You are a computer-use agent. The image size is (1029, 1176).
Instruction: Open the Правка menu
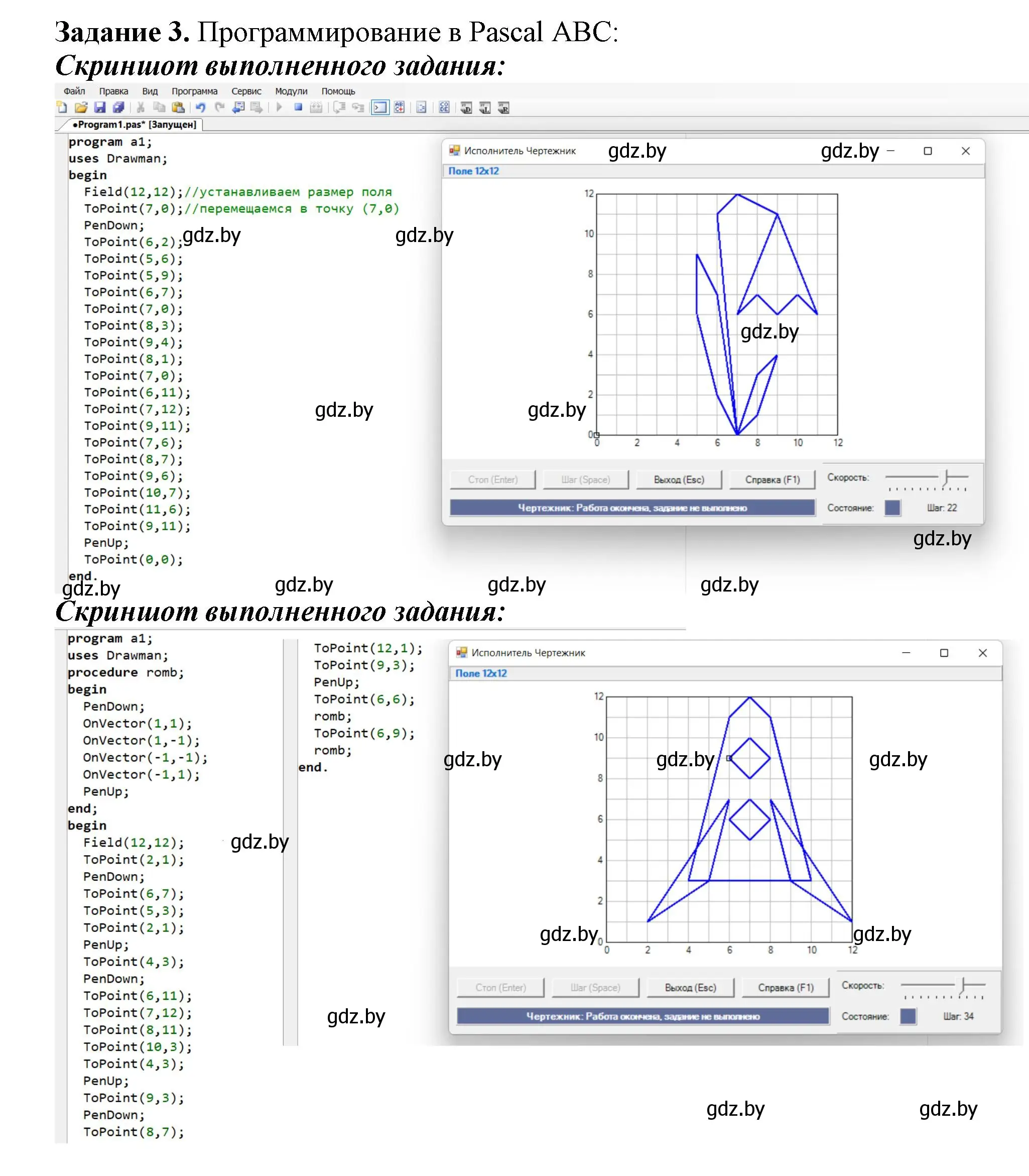coord(114,91)
